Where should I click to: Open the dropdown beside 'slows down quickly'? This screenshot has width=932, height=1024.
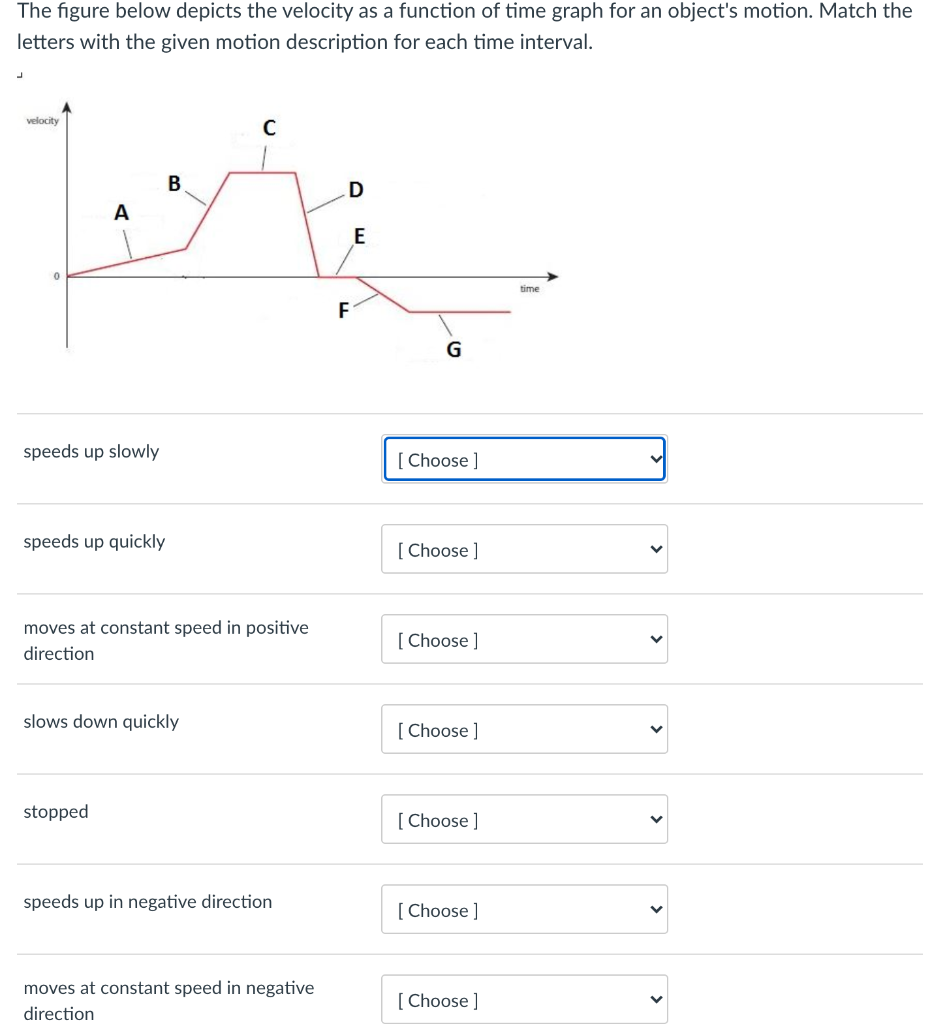524,729
